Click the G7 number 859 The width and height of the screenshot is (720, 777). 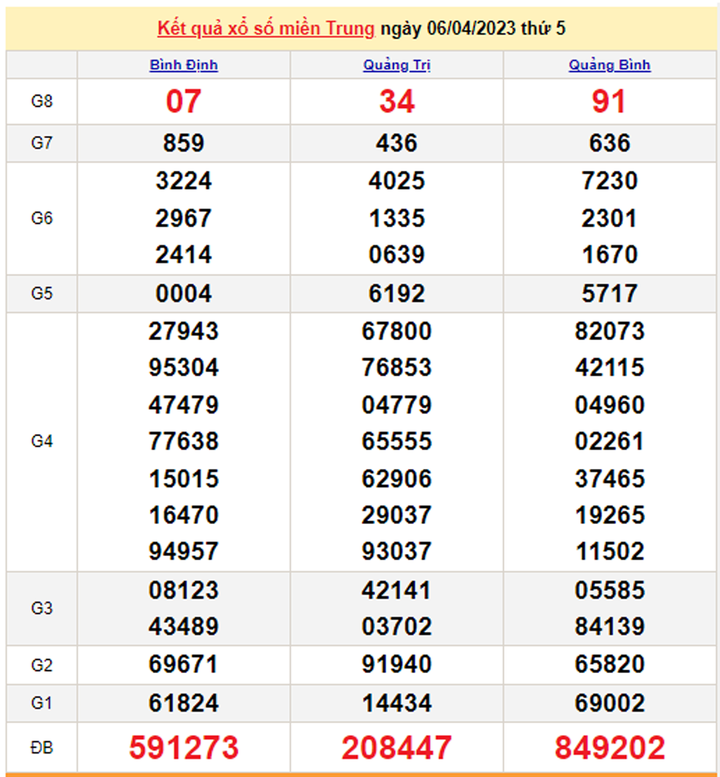(184, 143)
